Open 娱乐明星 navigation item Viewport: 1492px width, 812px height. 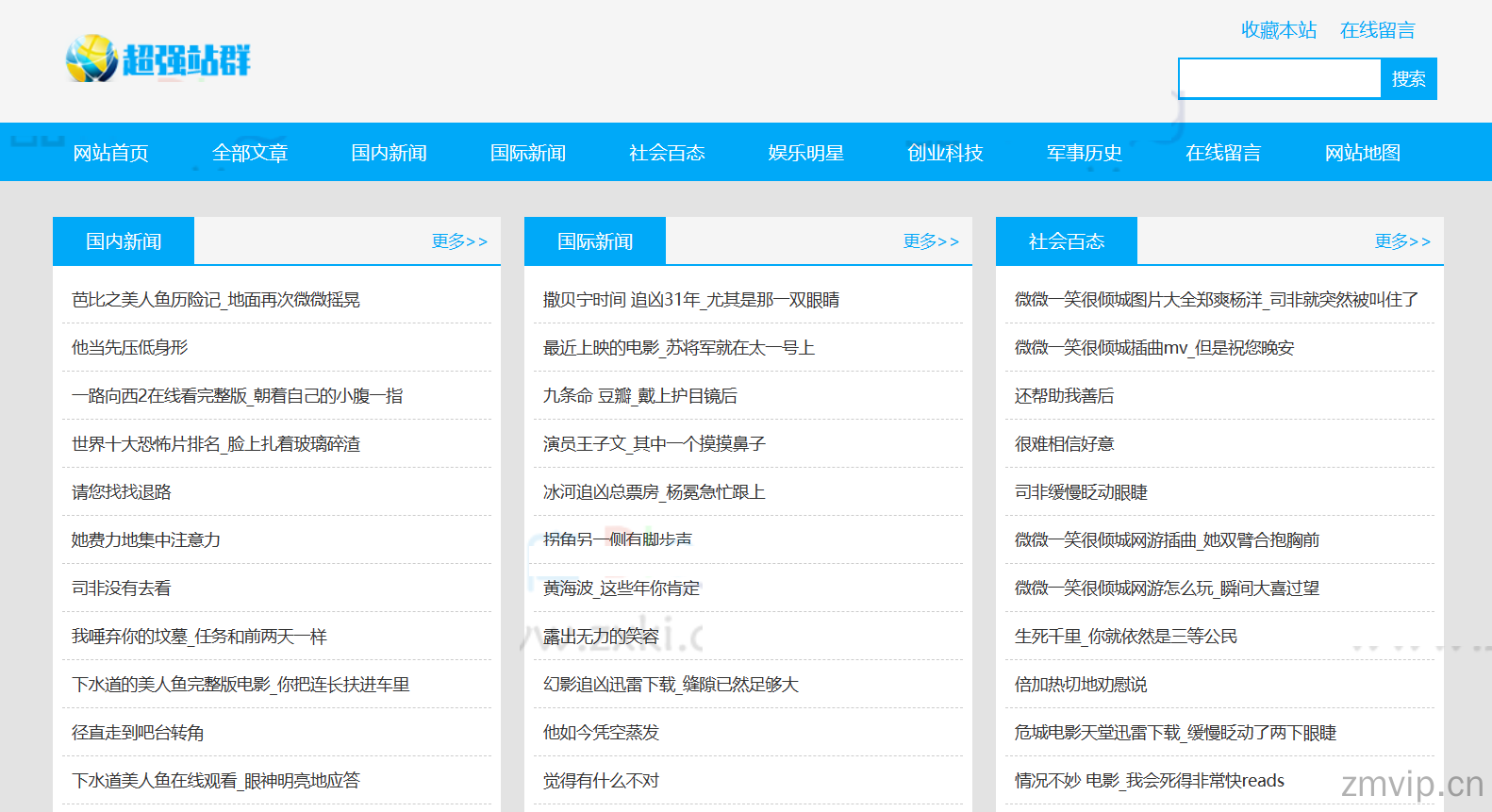[806, 153]
